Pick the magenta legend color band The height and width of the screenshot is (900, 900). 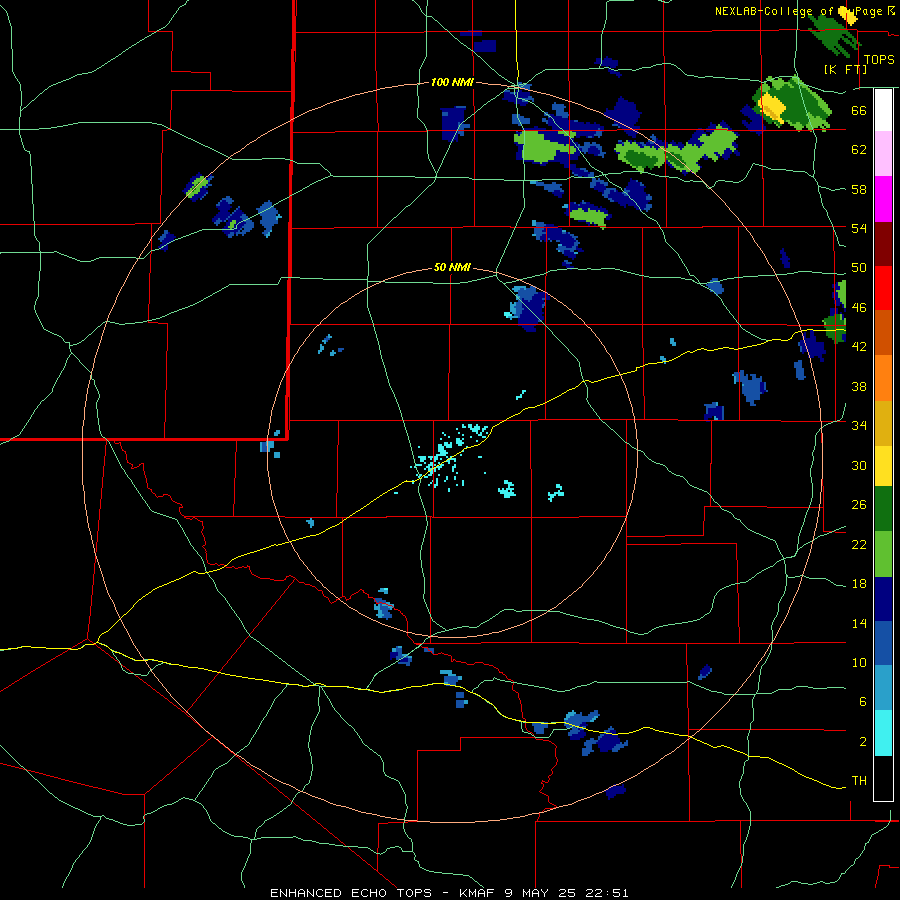pos(883,199)
